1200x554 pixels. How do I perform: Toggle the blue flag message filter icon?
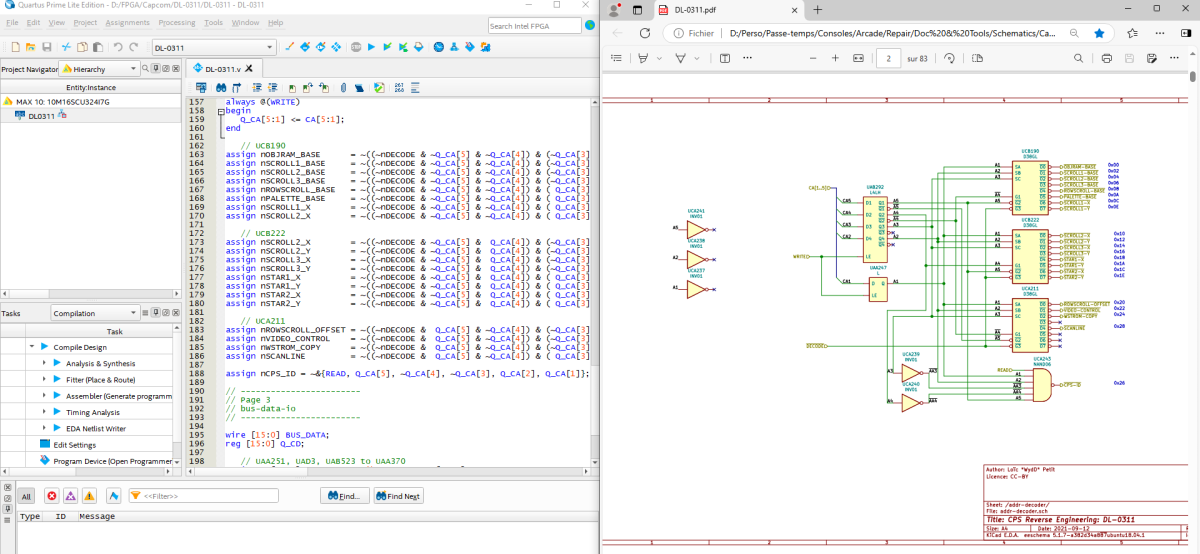(x=114, y=496)
